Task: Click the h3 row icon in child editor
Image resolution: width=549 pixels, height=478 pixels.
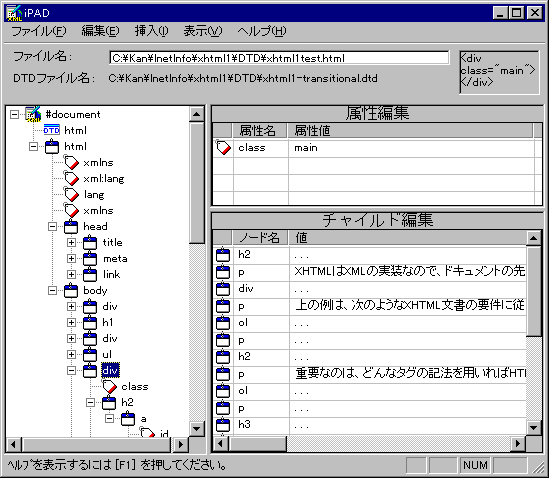Action: point(223,424)
